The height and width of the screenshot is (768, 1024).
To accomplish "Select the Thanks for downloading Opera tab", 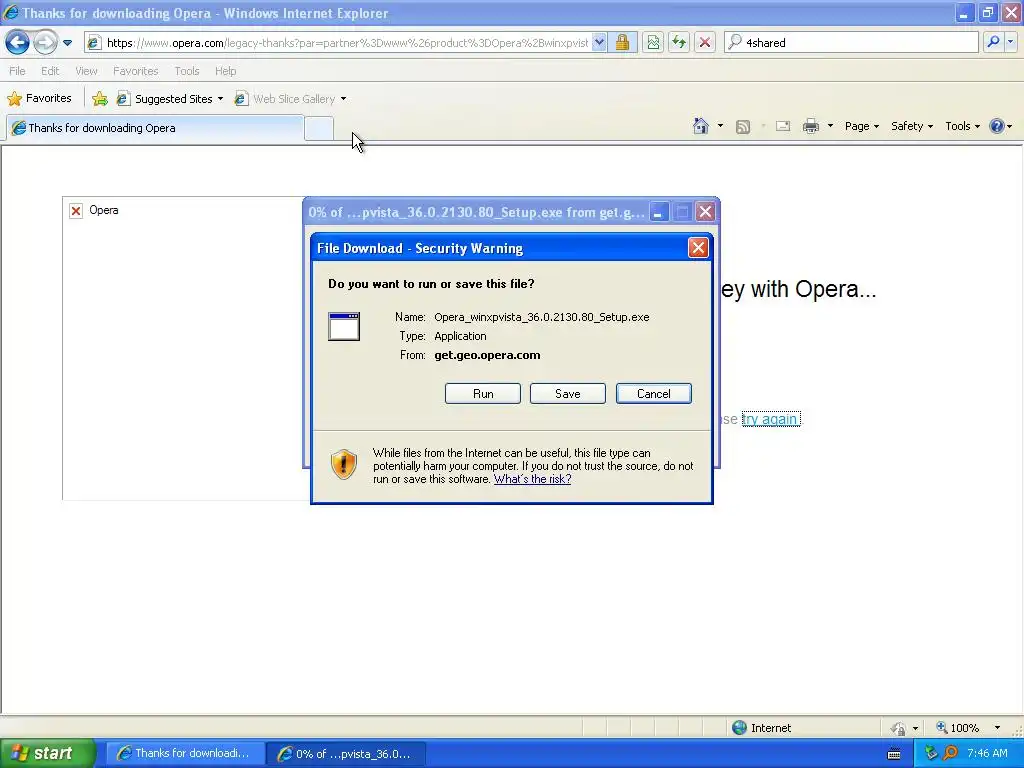I will click(155, 128).
